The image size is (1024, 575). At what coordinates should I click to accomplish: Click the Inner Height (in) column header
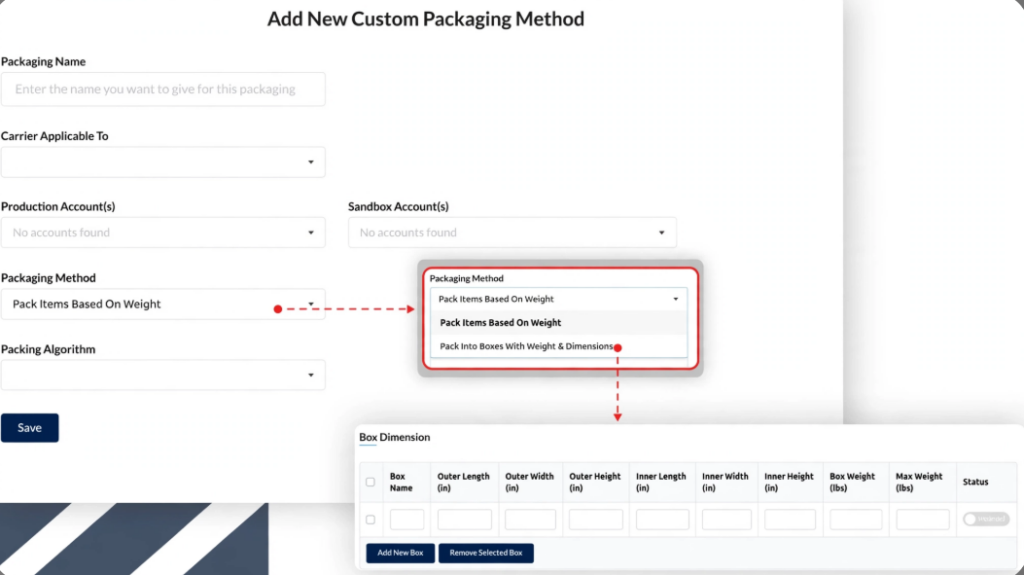click(789, 482)
